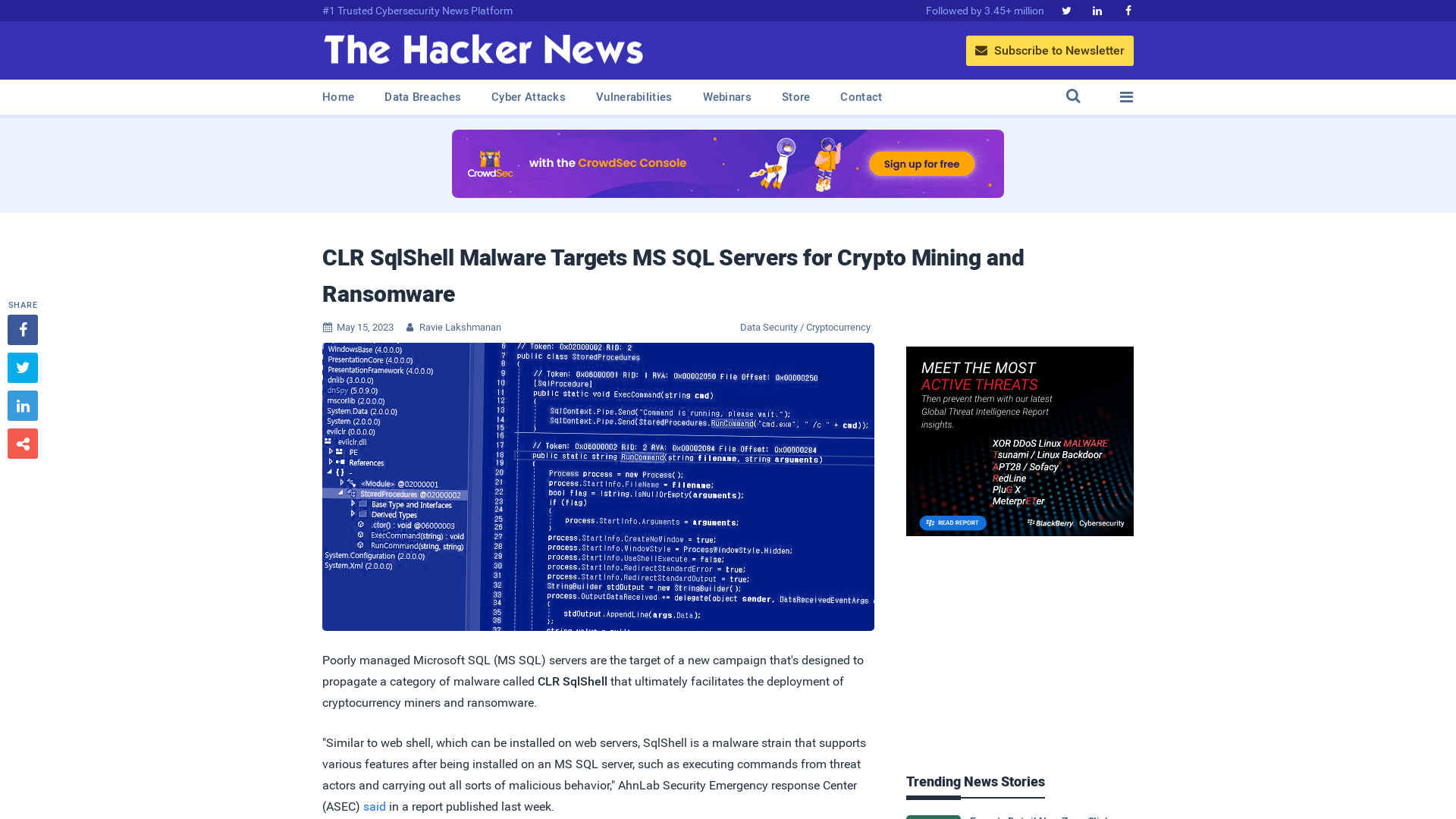The image size is (1456, 819).
Task: Toggle the newsletter subscription button
Action: pos(1049,50)
